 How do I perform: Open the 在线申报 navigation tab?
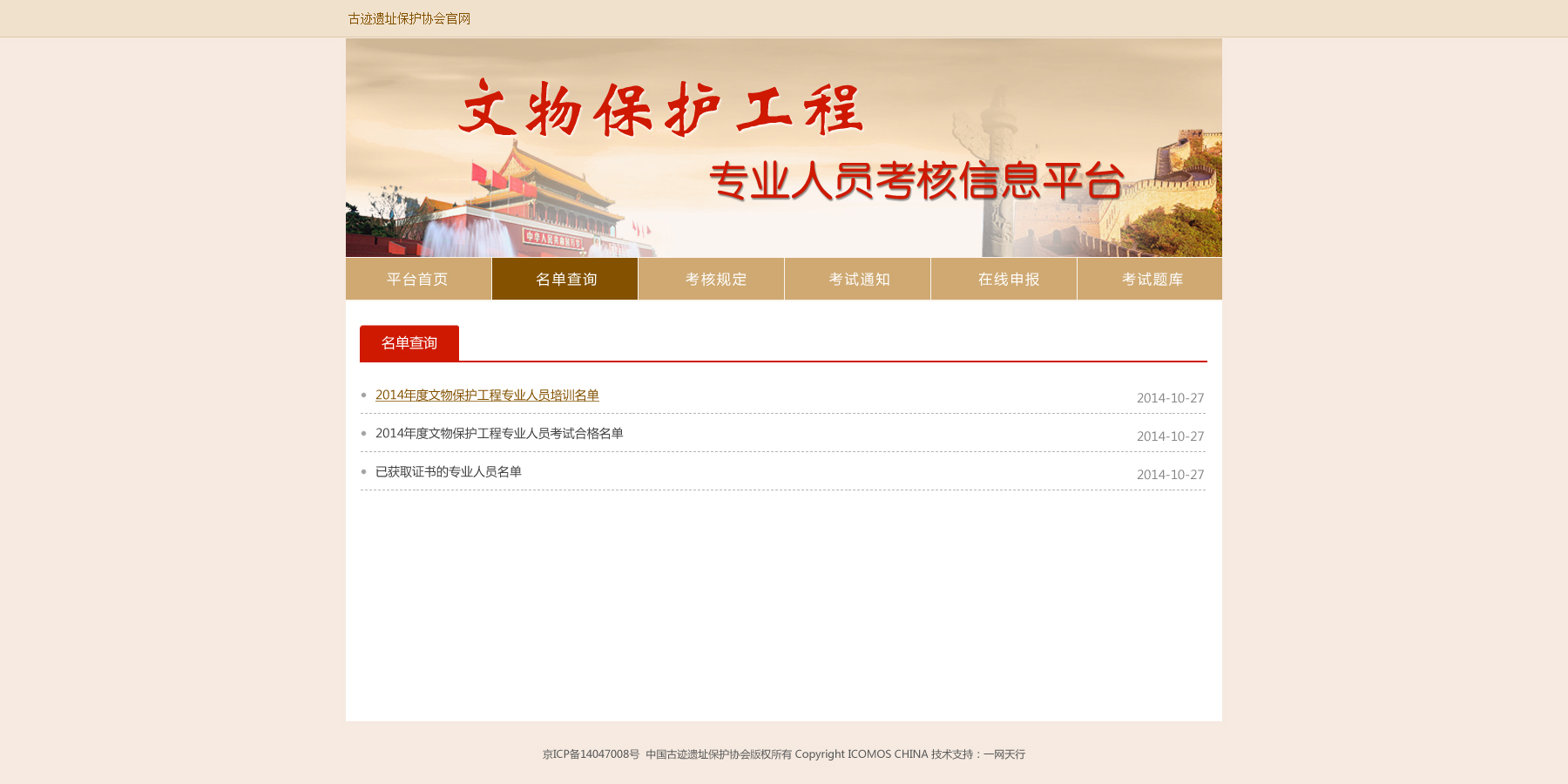click(1007, 279)
